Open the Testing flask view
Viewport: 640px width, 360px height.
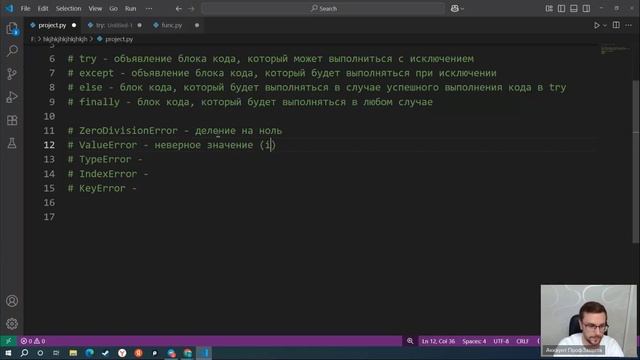pos(12,143)
